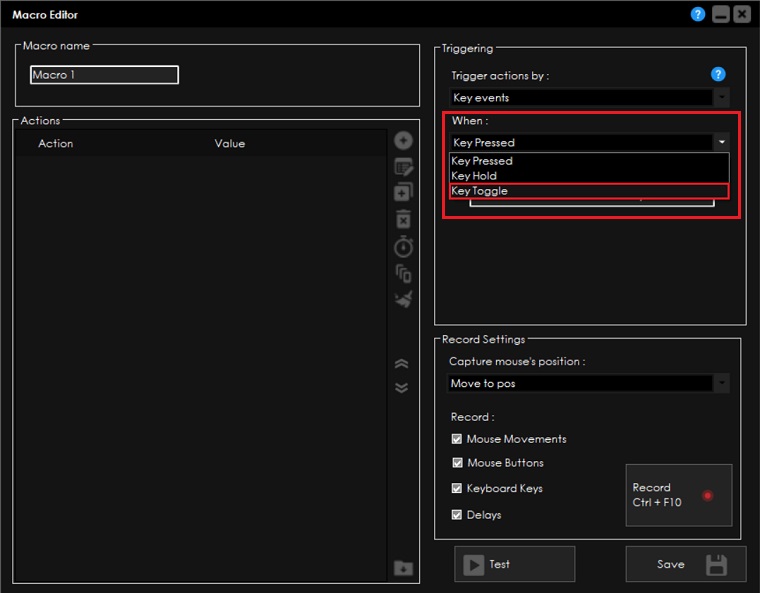This screenshot has width=760, height=593.
Task: Toggle the Mouse Movements checkbox
Action: click(x=457, y=439)
